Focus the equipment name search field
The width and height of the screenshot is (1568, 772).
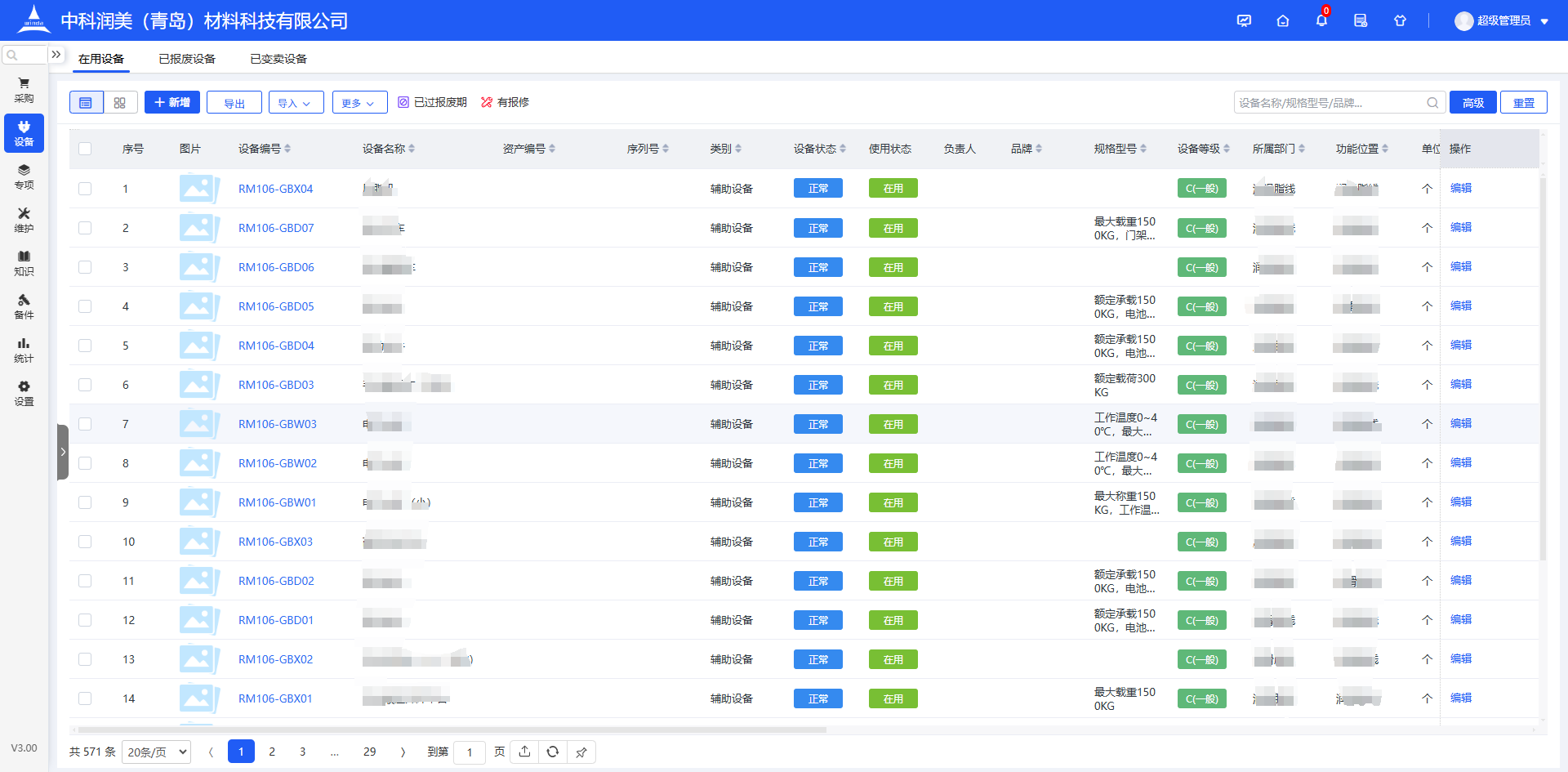point(1330,103)
